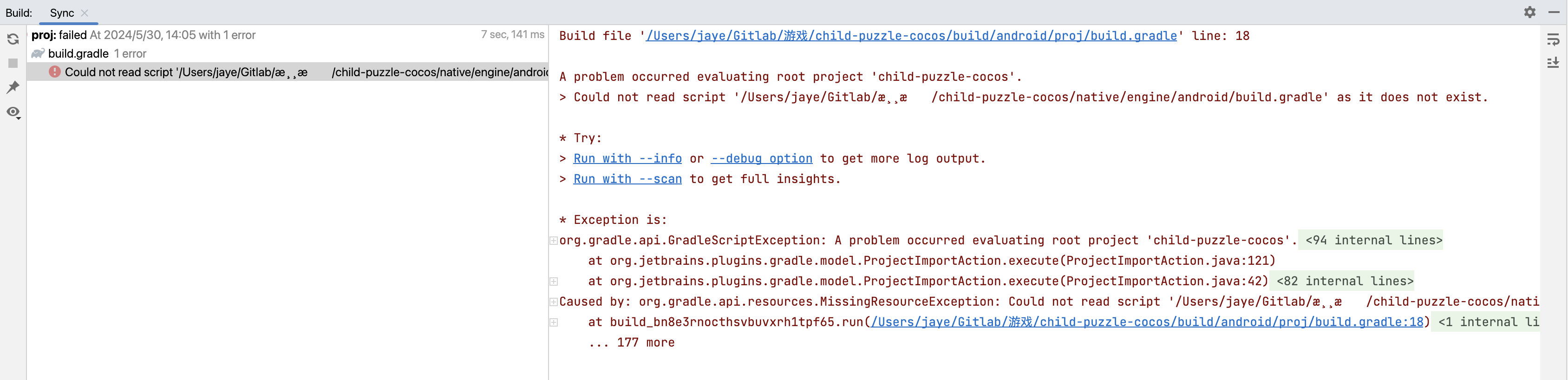Expand the 'Caused by' MissingResourceException fold
This screenshot has height=380, width=1568.
pos(553,302)
